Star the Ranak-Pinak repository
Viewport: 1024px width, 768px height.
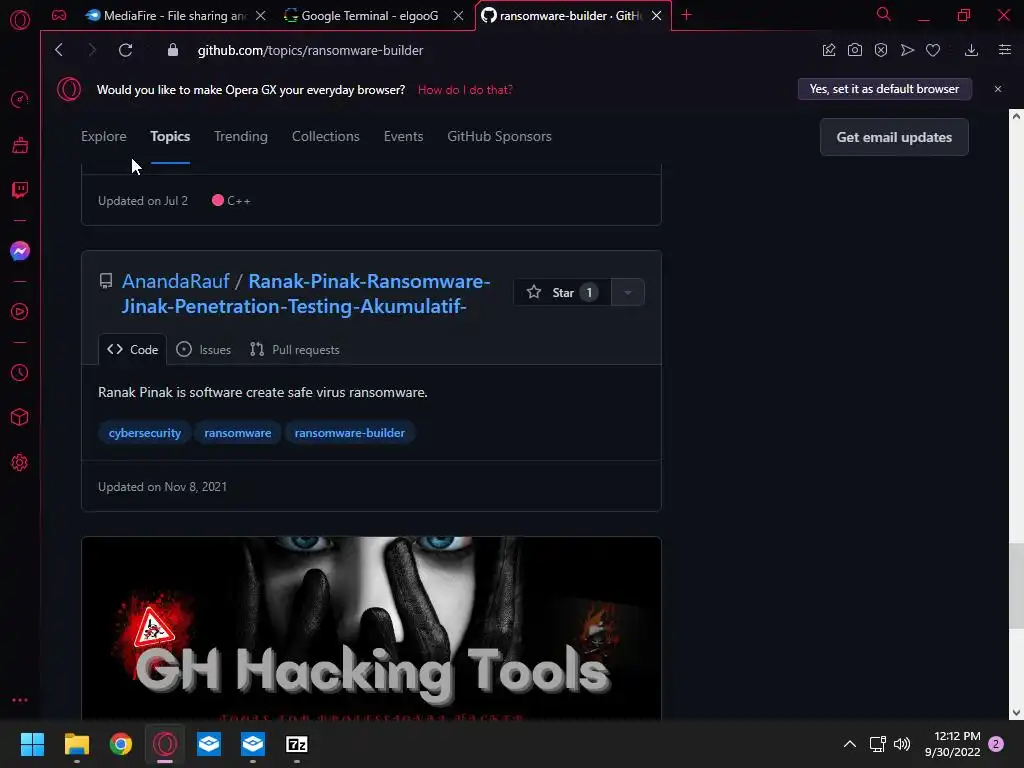pos(562,293)
